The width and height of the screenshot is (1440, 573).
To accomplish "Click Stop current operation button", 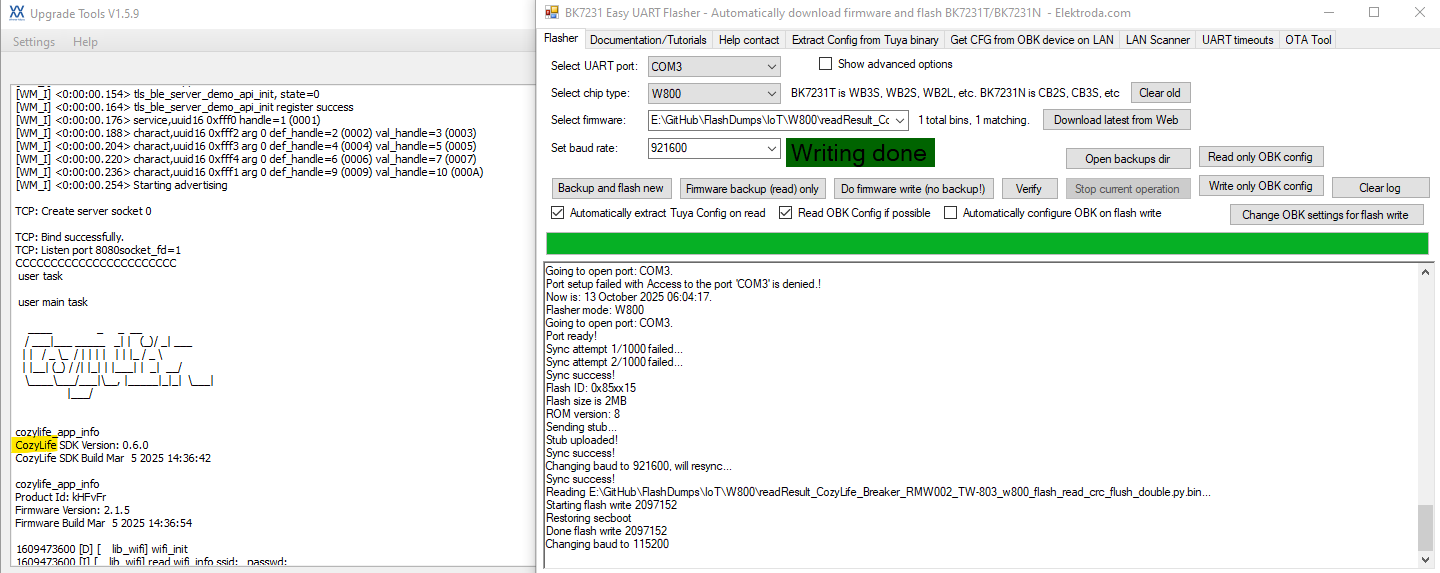I will 1128,189.
